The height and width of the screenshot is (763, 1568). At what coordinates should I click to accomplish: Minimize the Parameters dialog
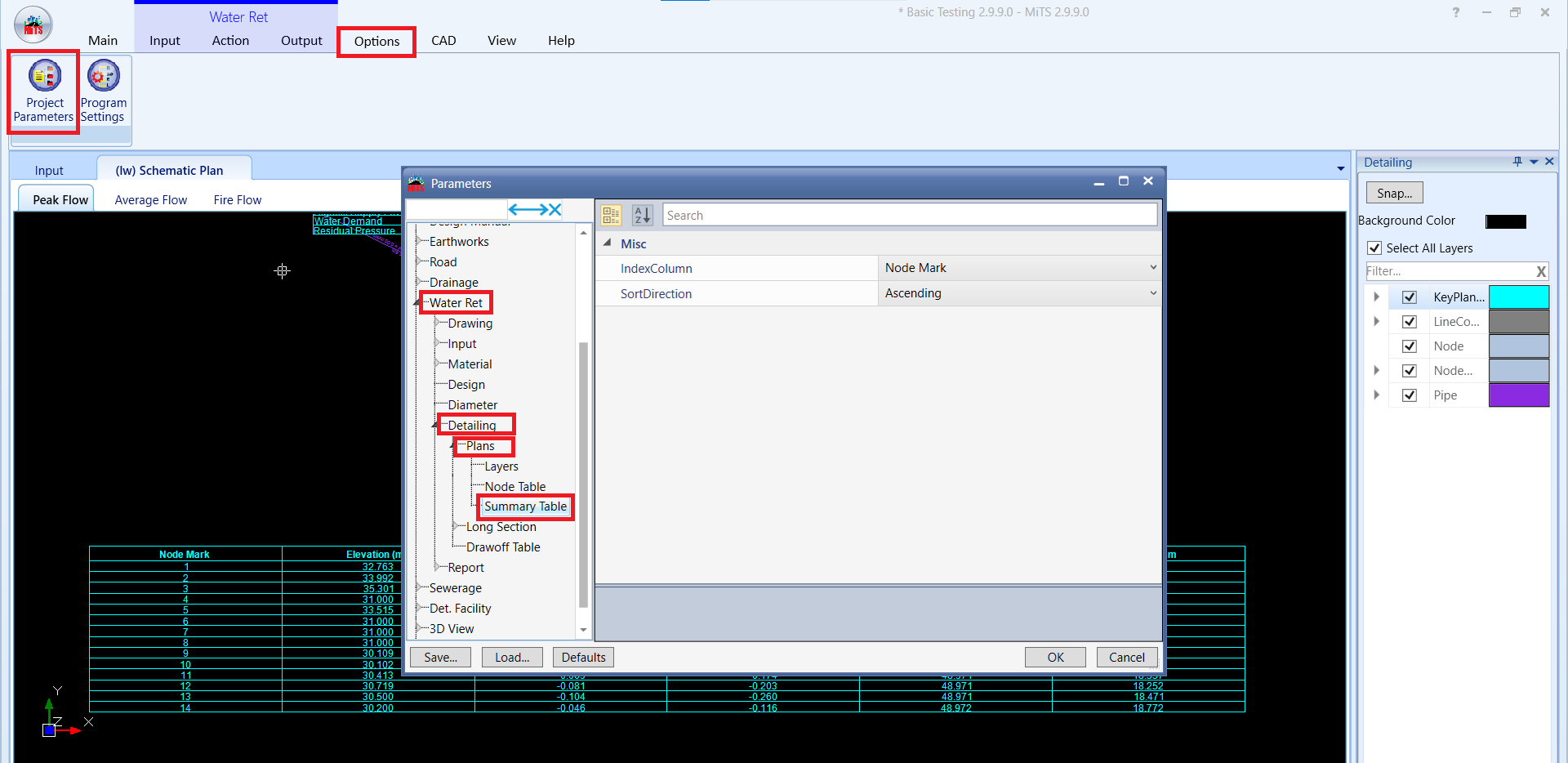click(x=1099, y=183)
